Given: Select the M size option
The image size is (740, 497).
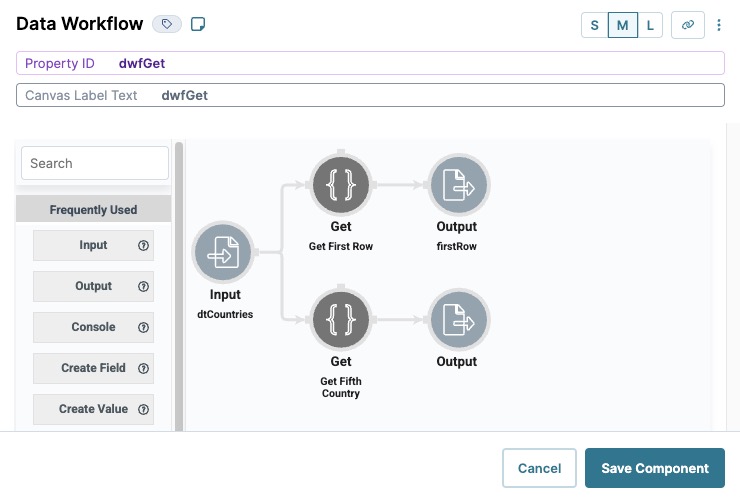Looking at the screenshot, I should [622, 25].
